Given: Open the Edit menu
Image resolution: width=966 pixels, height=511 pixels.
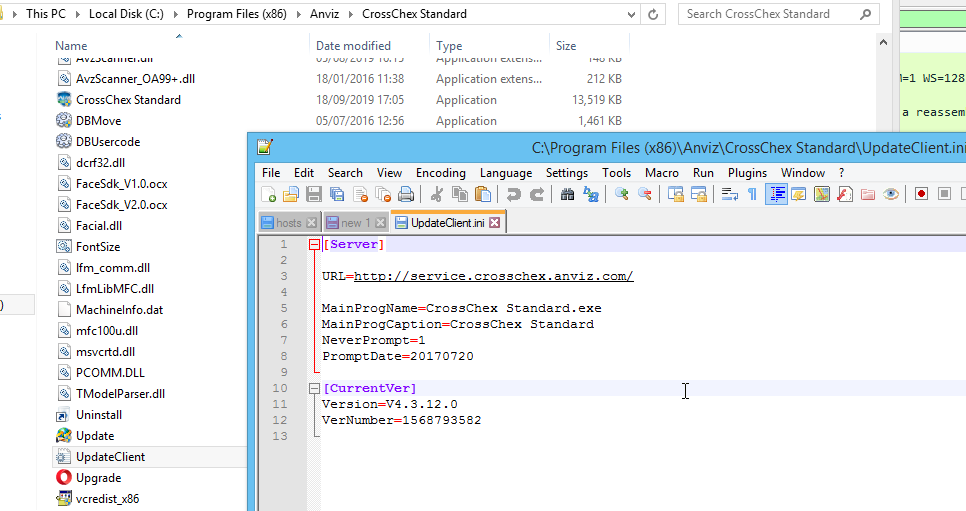Looking at the screenshot, I should [x=304, y=173].
